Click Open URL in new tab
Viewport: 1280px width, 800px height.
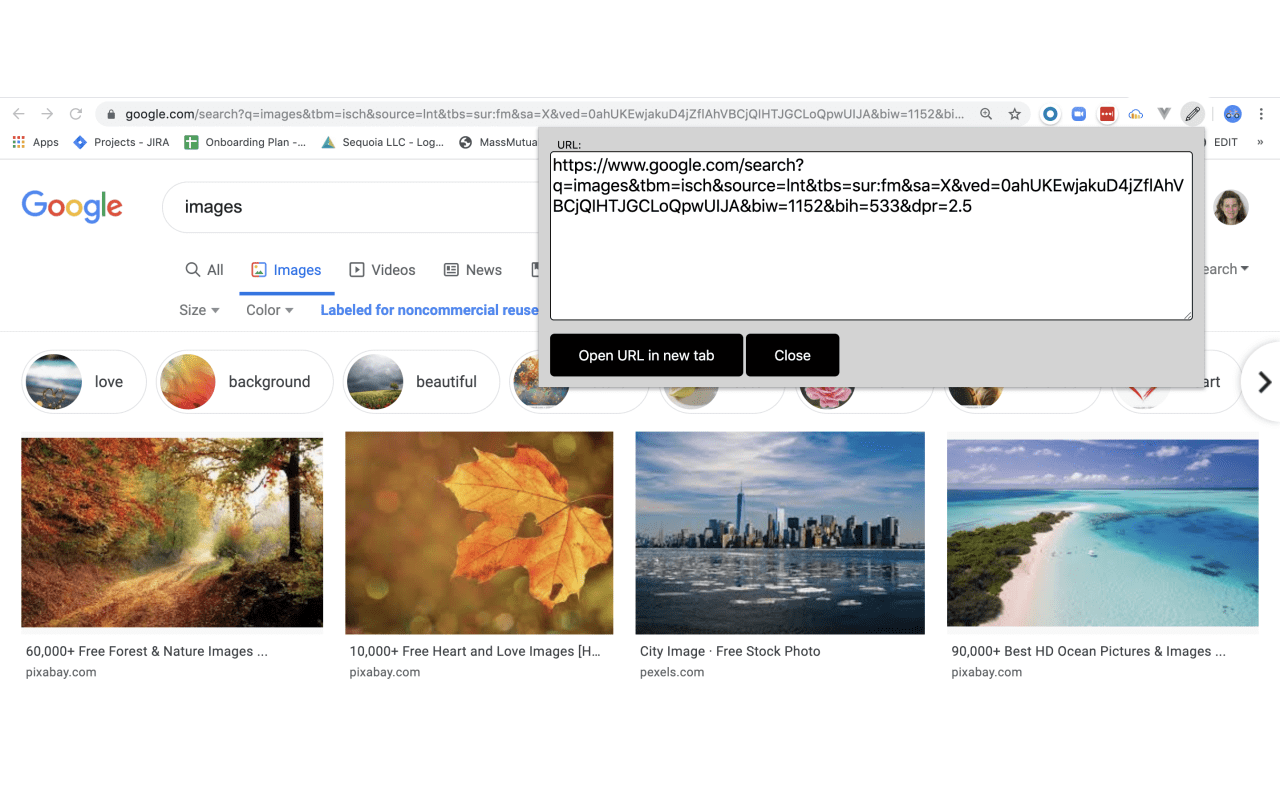pos(645,355)
